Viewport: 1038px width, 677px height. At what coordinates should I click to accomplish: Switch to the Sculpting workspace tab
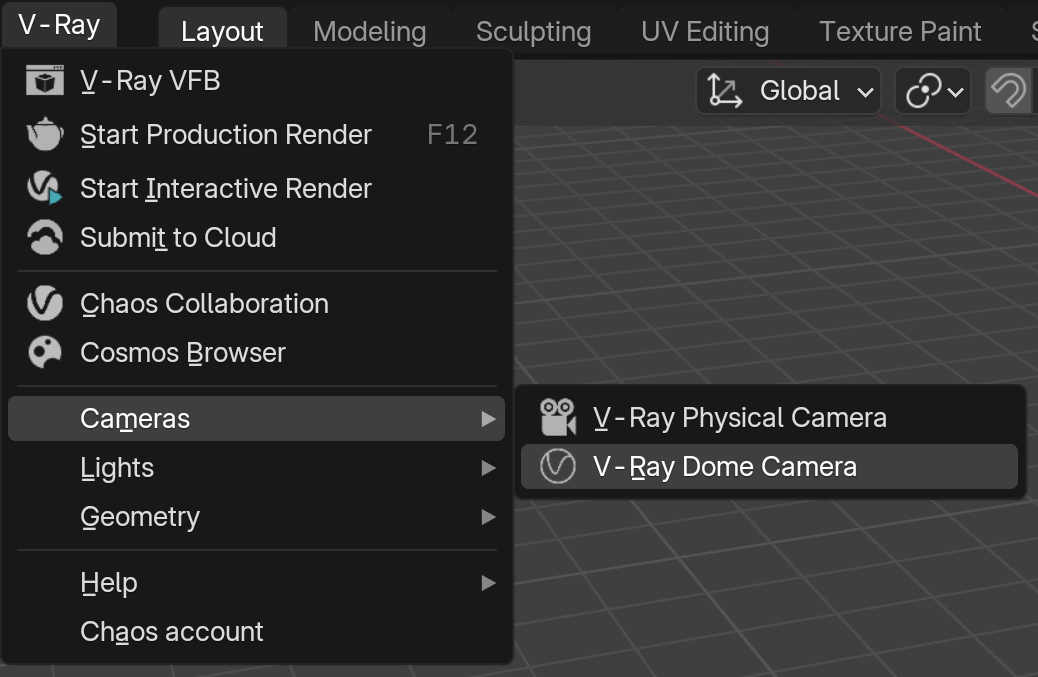534,31
